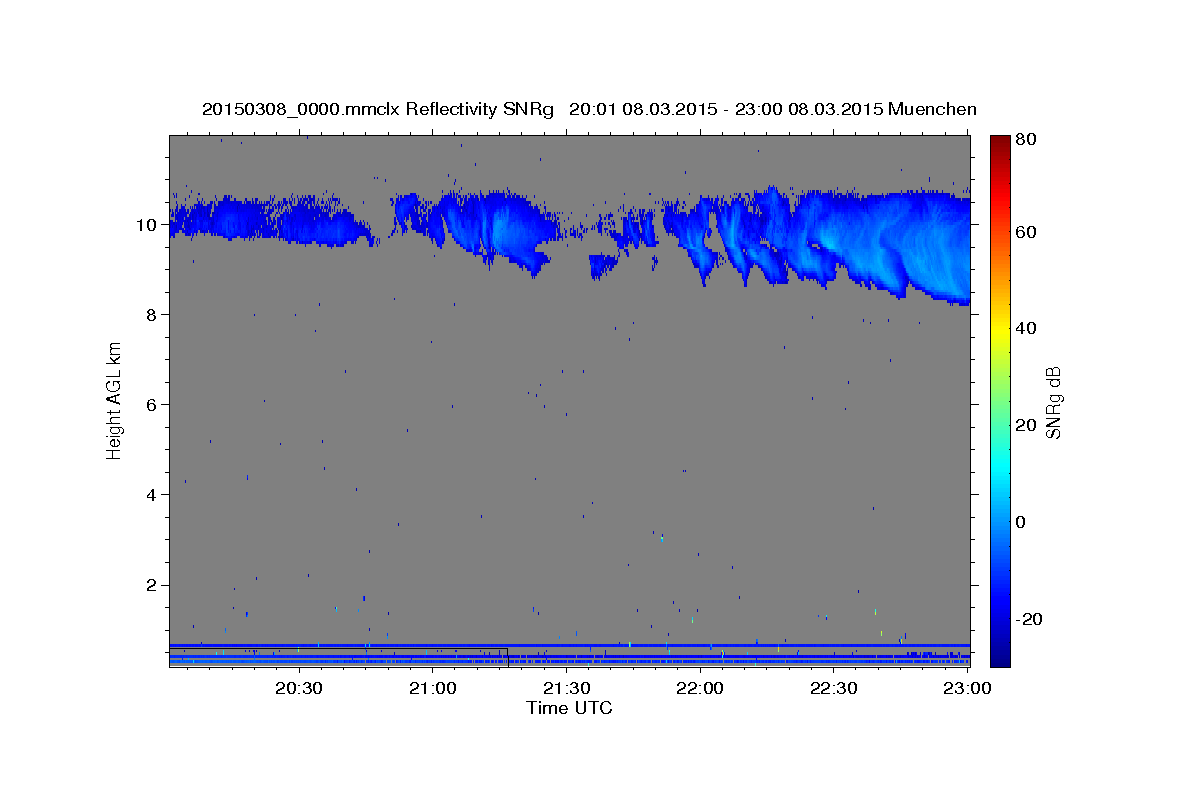Click the blue ground clutter band at plot bottom
Viewport: 1200px width, 800px height.
[x=569, y=654]
